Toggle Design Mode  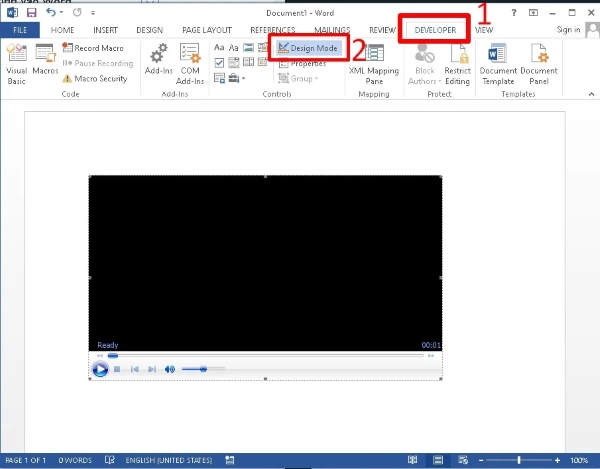coord(308,48)
